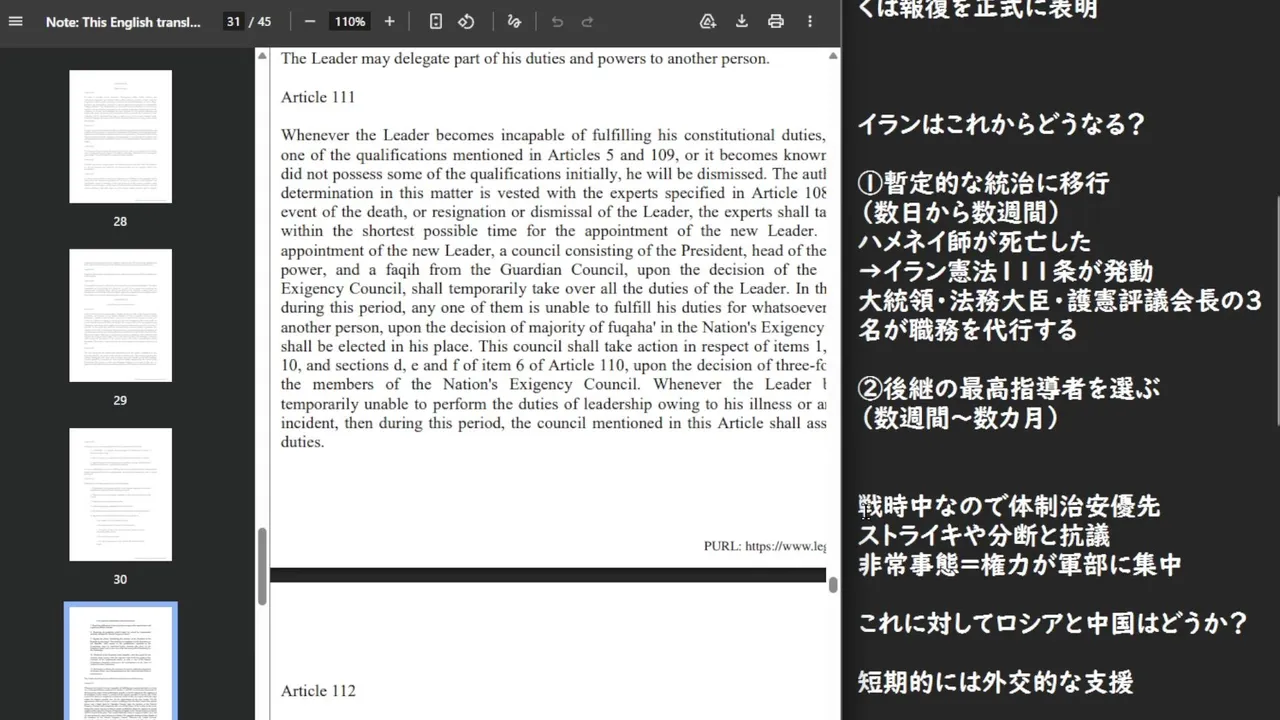Select the highlighted page 31 thumbnail
Screen dimensions: 1280x720
(120, 662)
